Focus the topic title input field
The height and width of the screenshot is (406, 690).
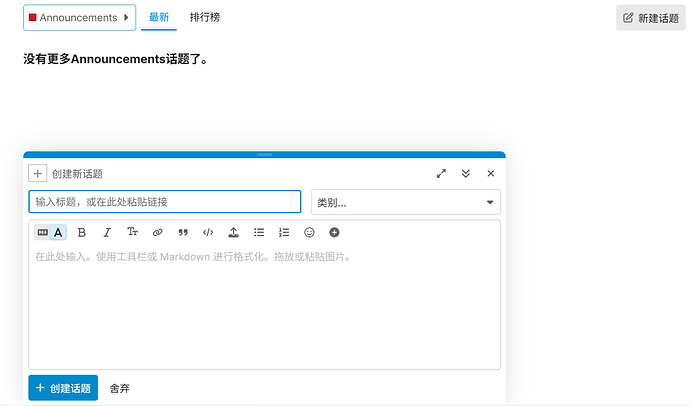pos(165,202)
